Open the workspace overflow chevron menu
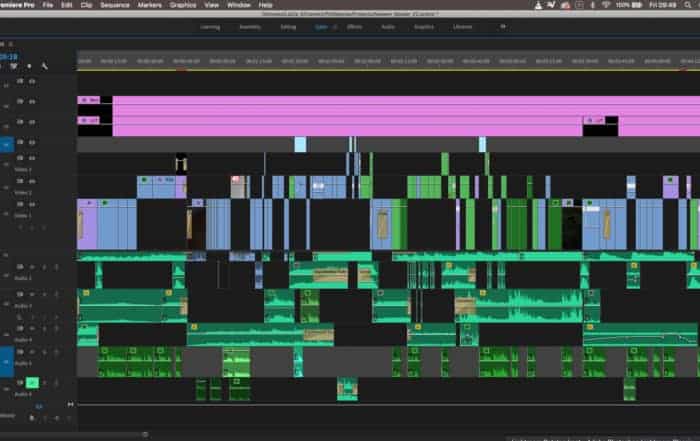The height and width of the screenshot is (441, 700). (503, 27)
